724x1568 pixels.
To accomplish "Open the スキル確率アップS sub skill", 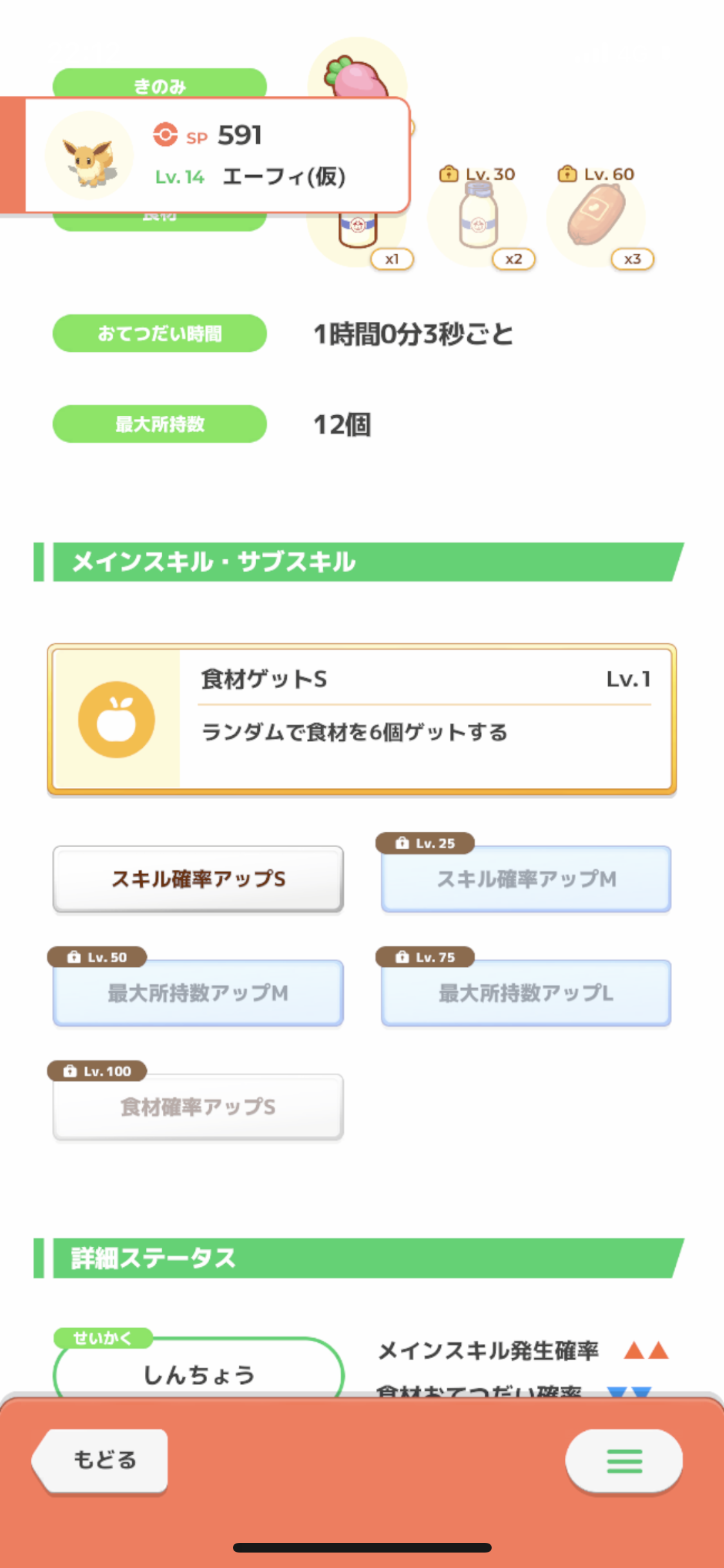I will (x=198, y=879).
